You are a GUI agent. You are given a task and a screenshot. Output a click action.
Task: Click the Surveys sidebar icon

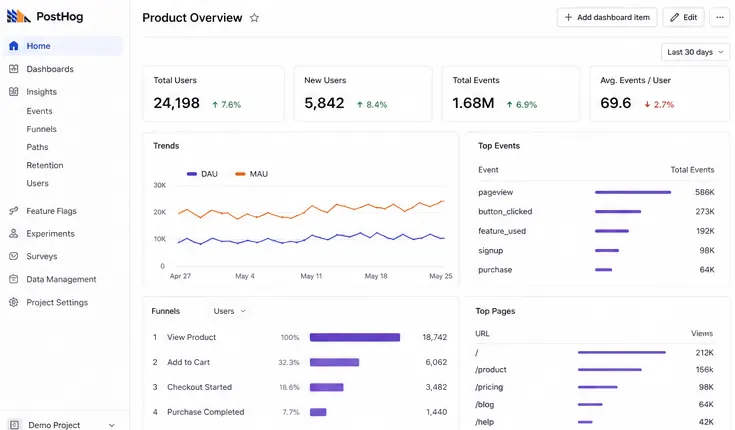coord(14,256)
